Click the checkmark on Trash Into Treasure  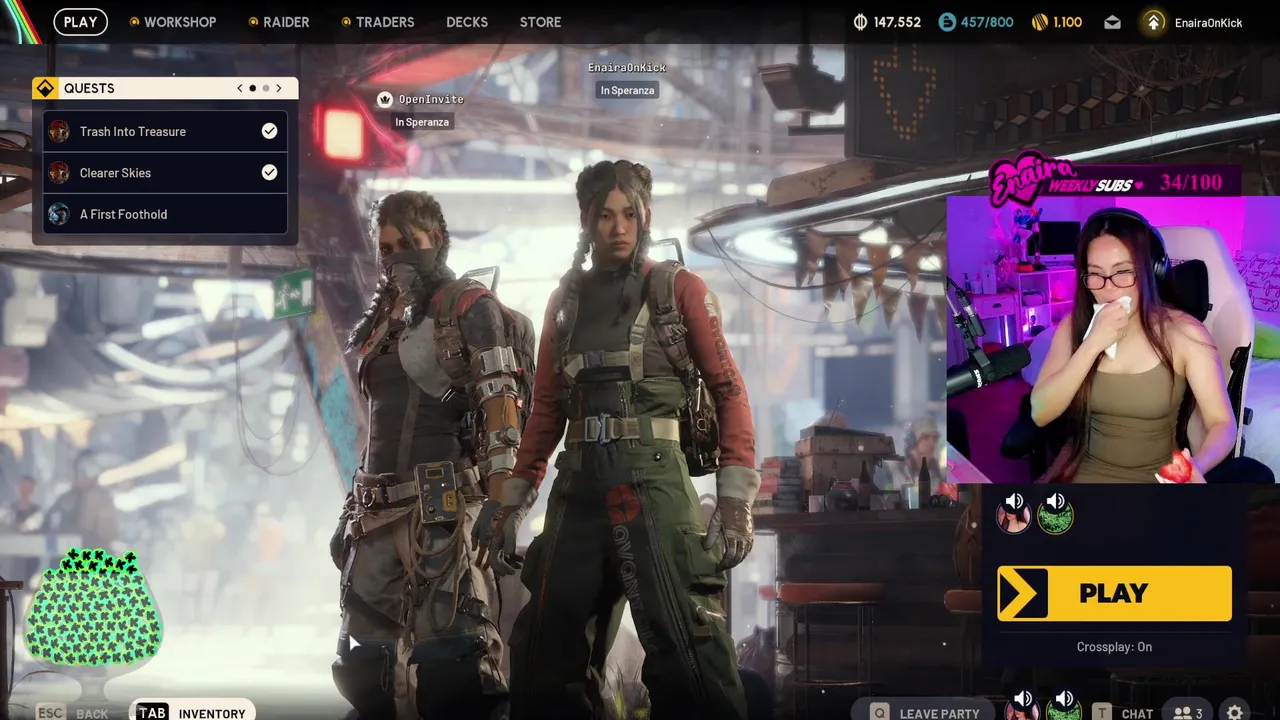(269, 131)
